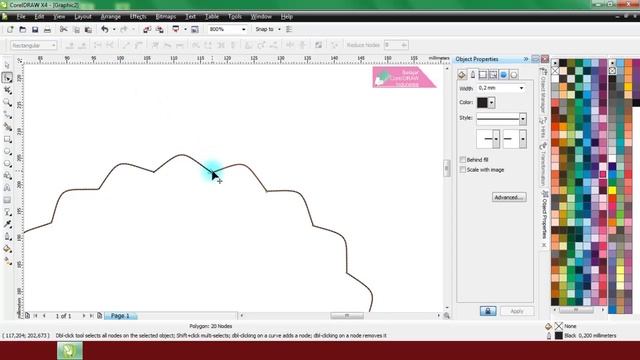Open the Welcome Screen toolbar icon
This screenshot has width=640, height=360.
click(195, 29)
